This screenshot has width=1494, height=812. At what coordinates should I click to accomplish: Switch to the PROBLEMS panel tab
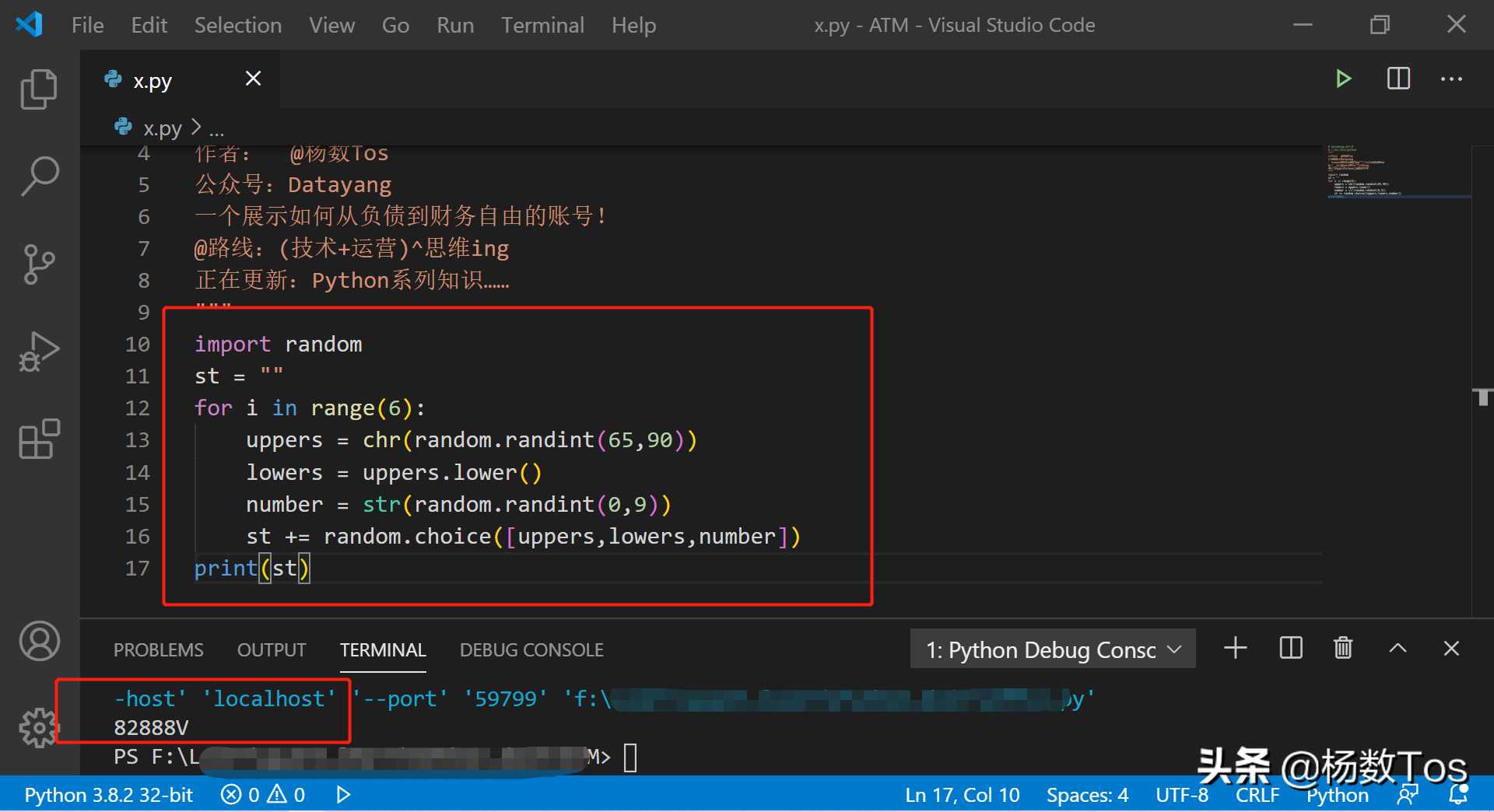point(158,650)
